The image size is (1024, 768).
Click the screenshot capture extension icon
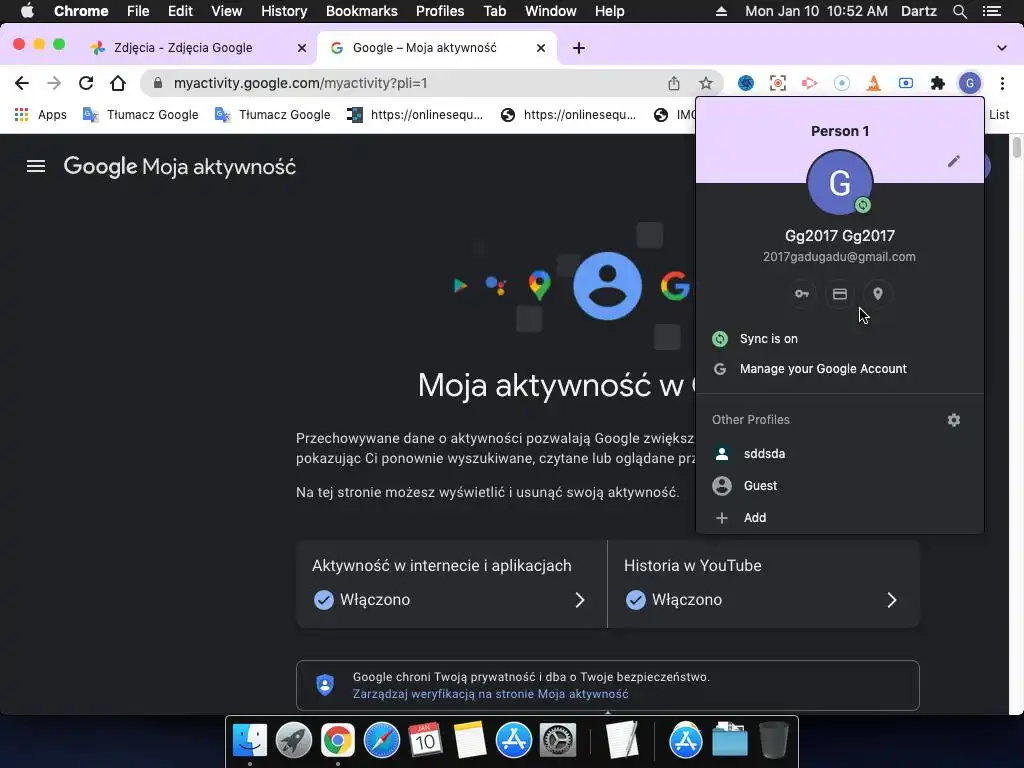tap(778, 83)
